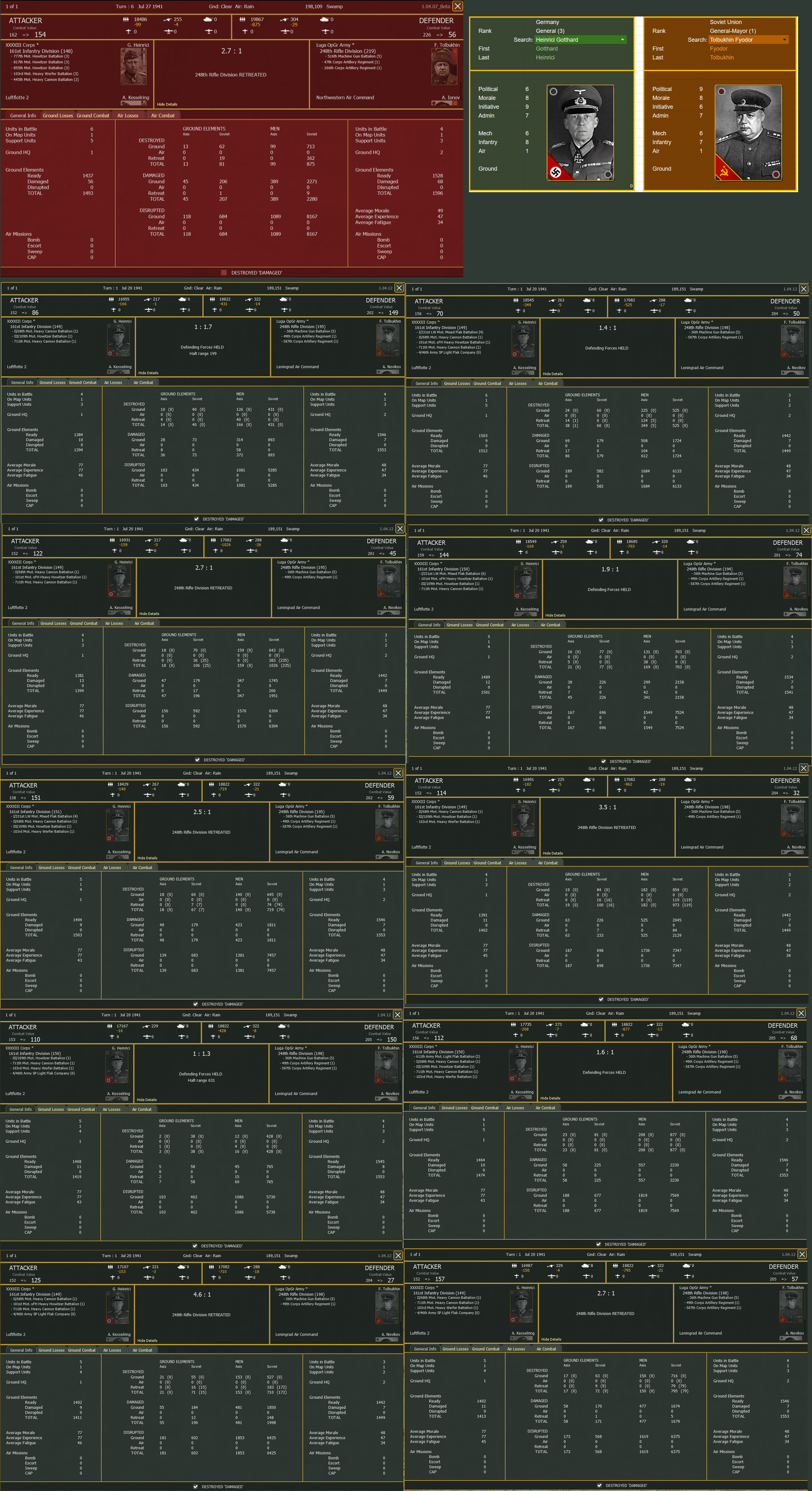
Task: Switch to Air Combat tab in red report
Action: [x=163, y=116]
